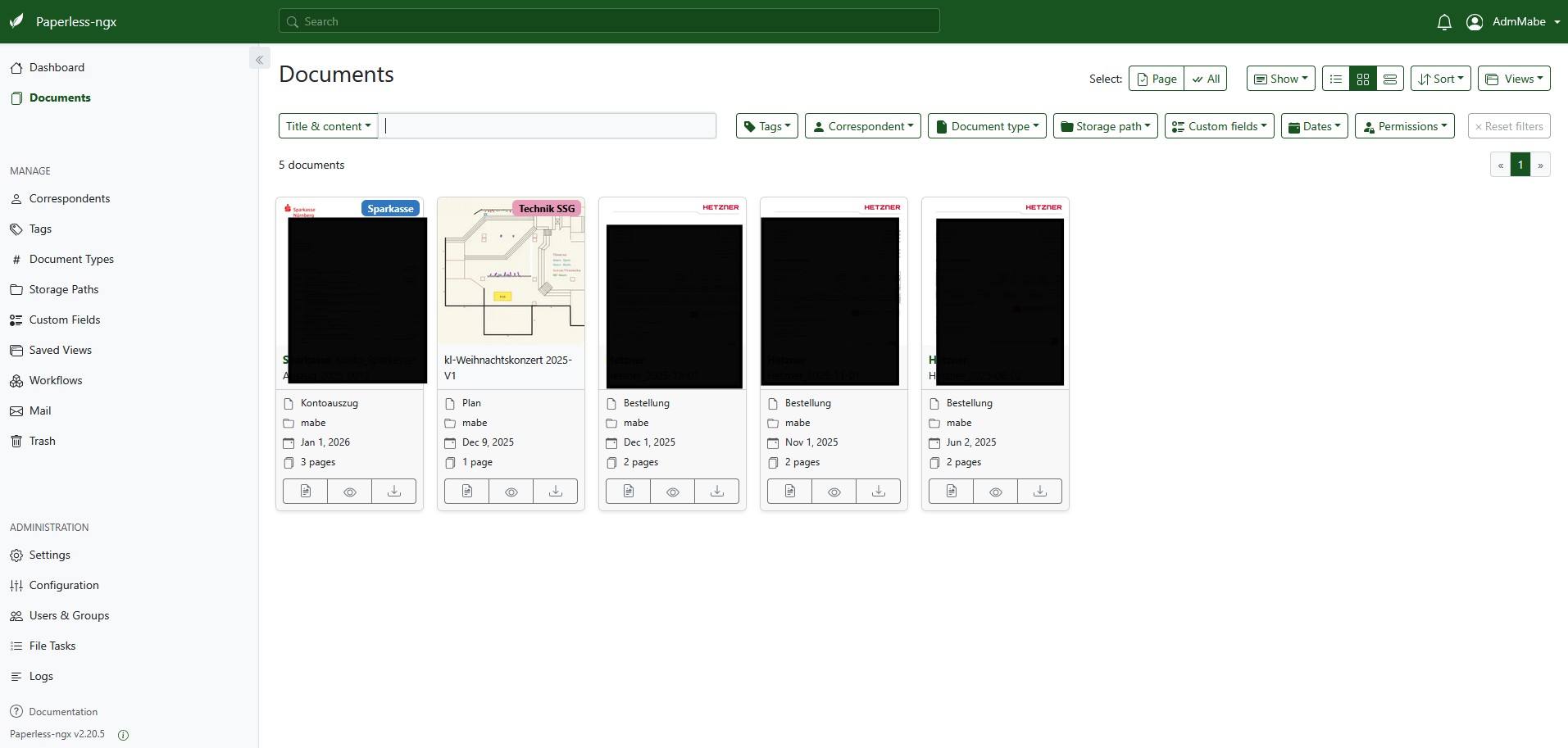Collapse the sidebar with the chevron icon
Screen dimensions: 1568x748
coord(259,59)
